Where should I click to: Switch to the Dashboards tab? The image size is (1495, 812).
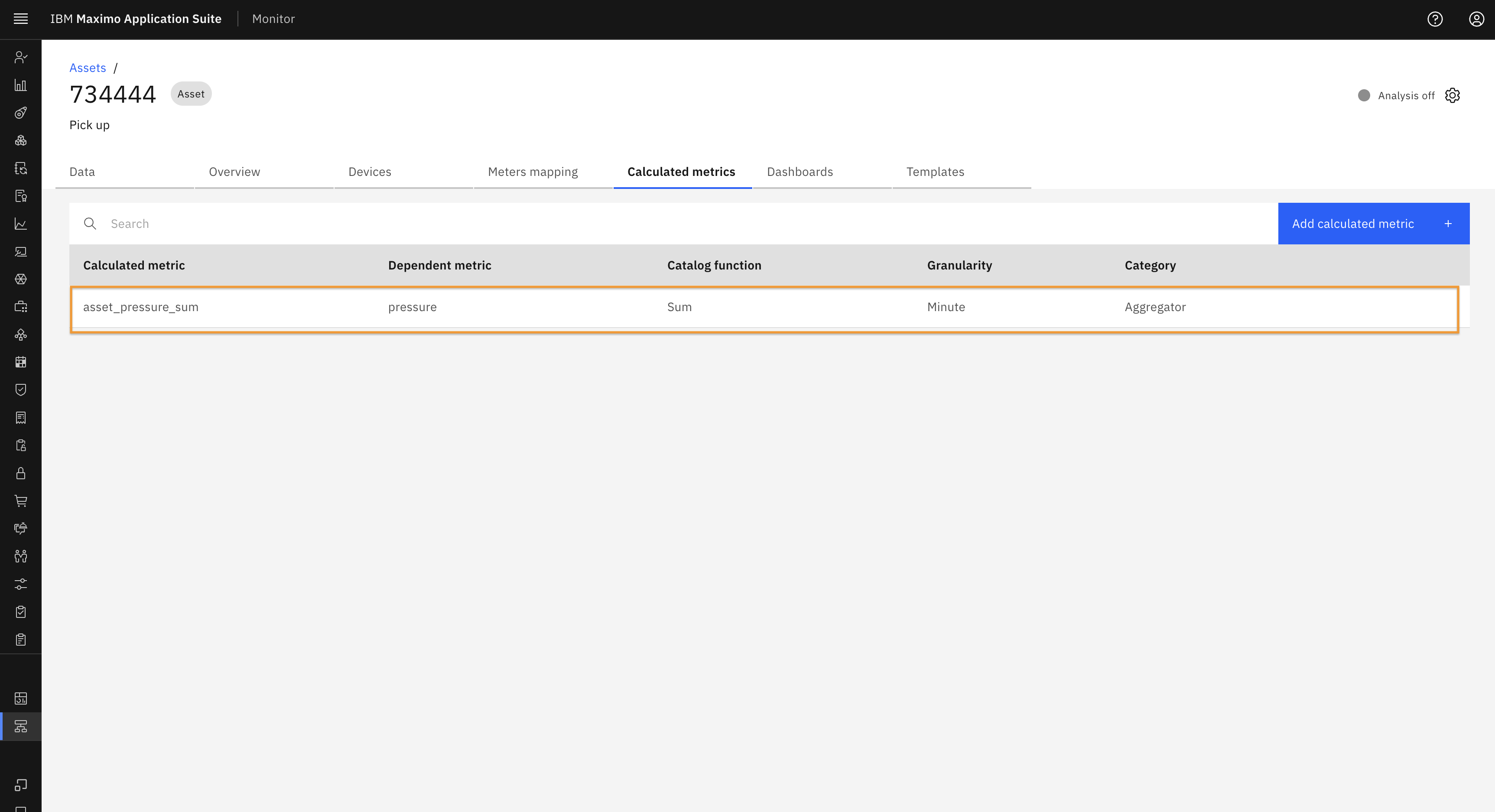[822, 172]
